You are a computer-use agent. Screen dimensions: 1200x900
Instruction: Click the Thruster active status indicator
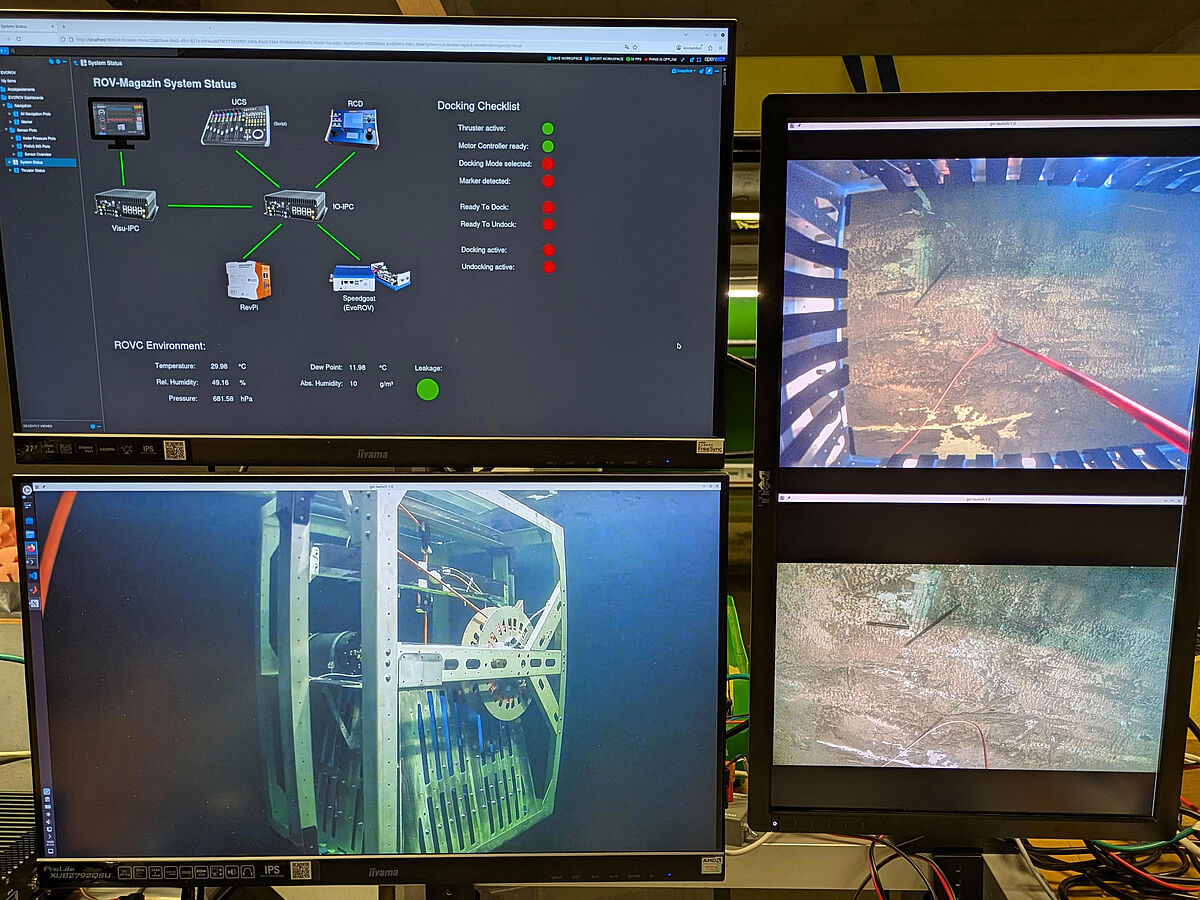click(547, 129)
